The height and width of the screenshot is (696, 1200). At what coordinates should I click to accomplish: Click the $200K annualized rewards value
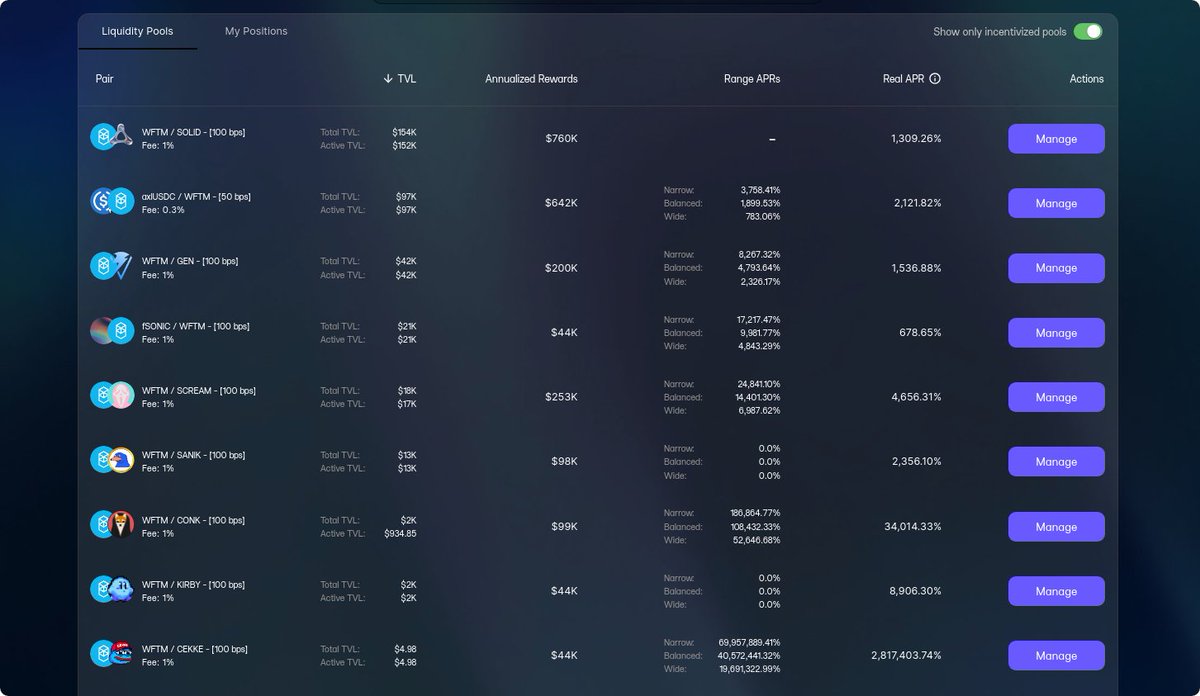[561, 268]
